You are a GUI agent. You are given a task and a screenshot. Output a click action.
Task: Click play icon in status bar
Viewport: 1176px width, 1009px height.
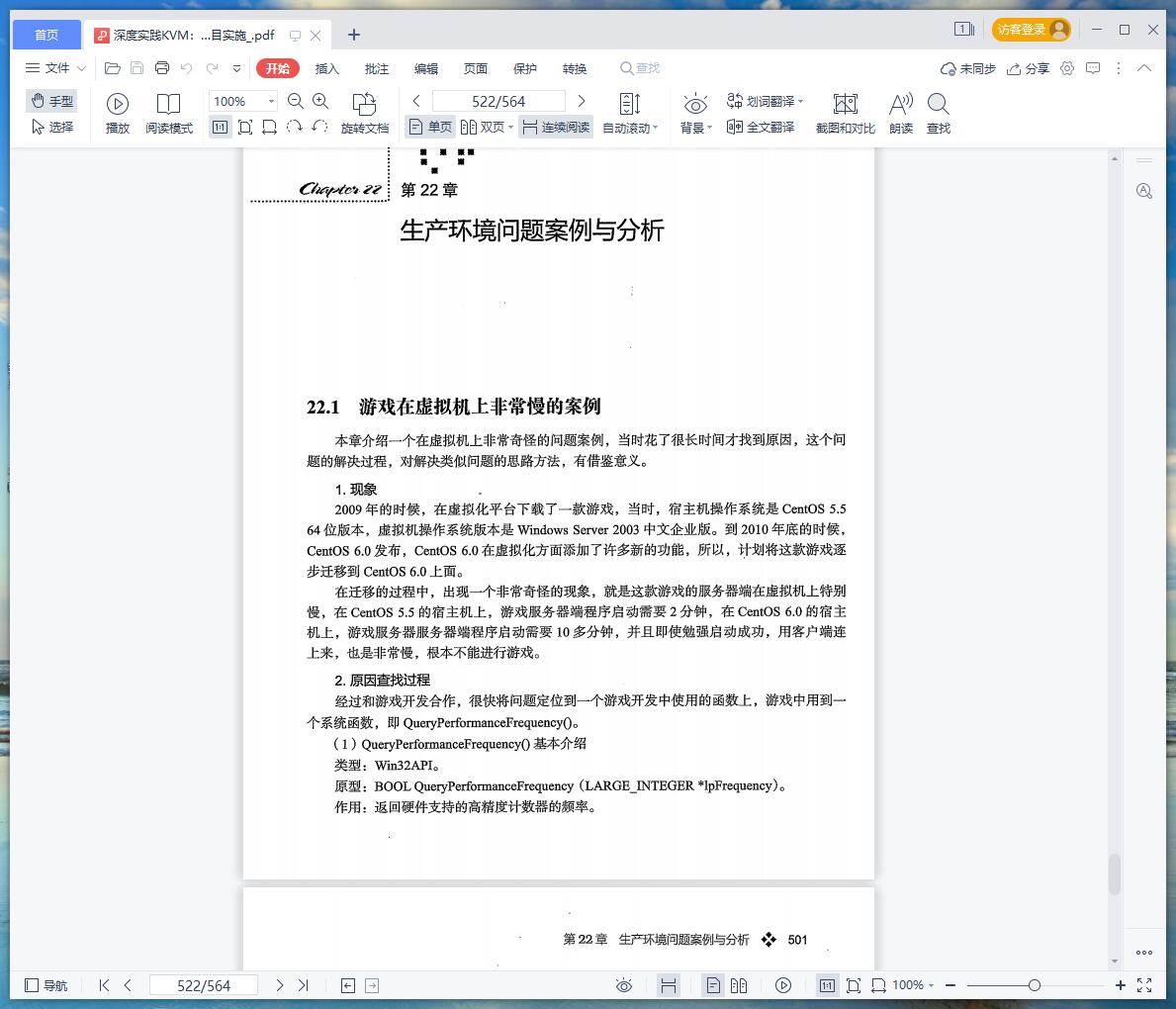(x=783, y=985)
